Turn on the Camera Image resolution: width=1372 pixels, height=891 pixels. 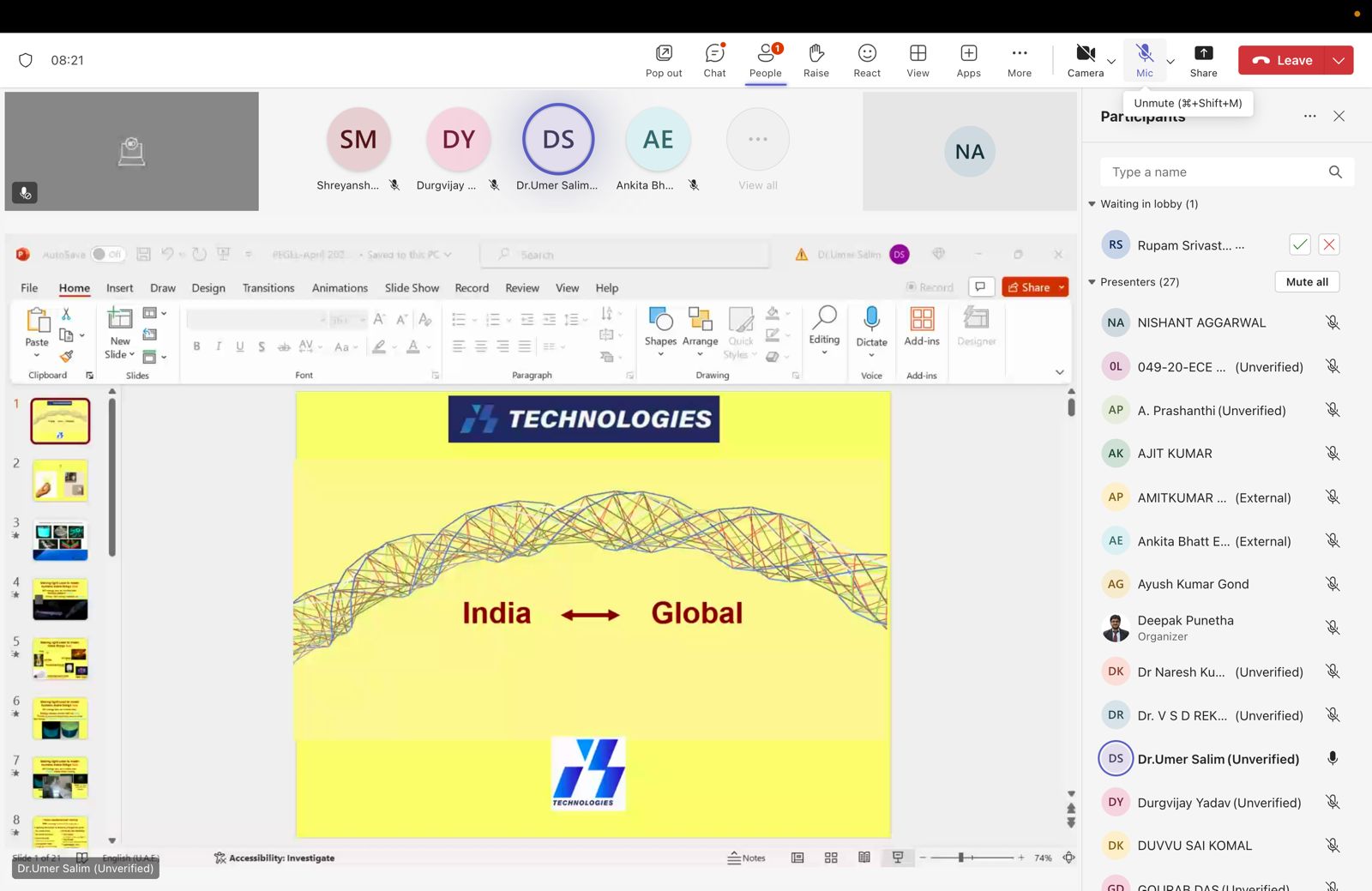pos(1085,60)
